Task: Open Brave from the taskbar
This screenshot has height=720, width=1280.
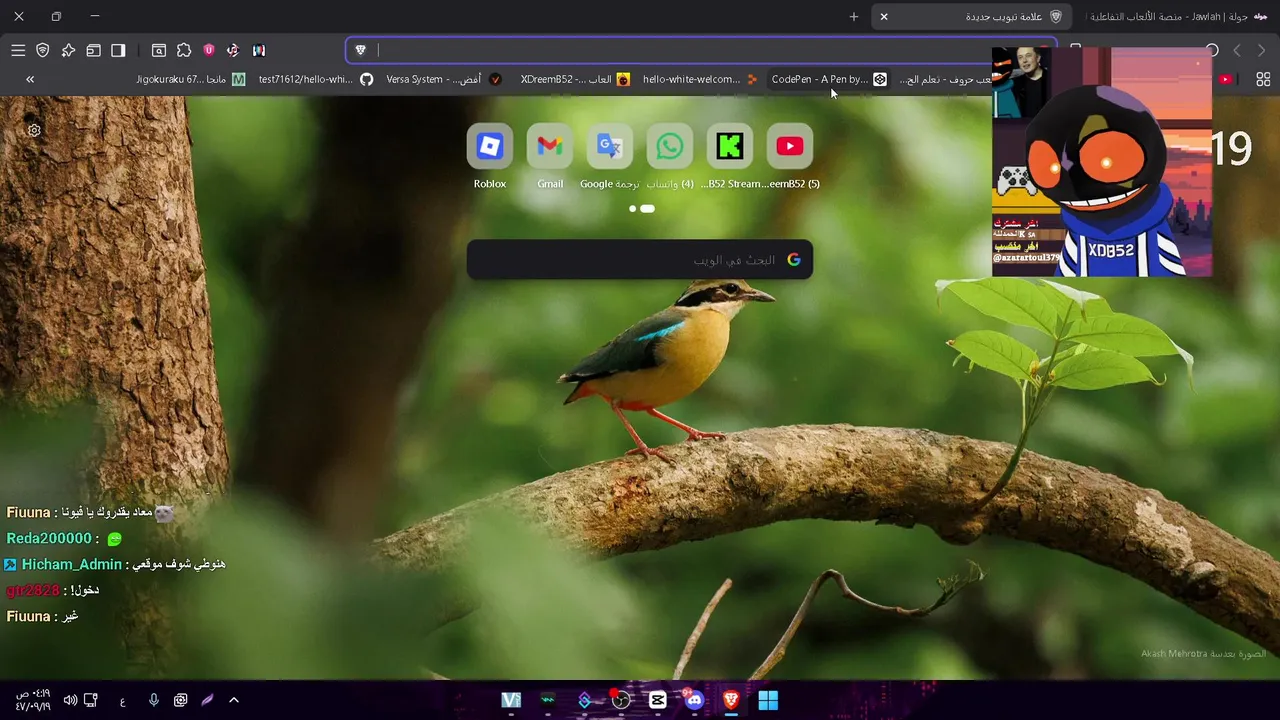Action: (731, 700)
